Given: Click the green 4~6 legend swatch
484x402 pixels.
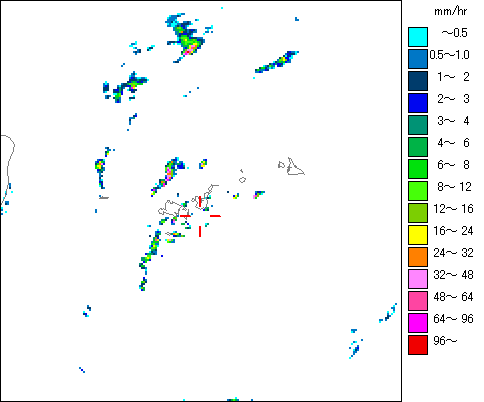Looking at the screenshot, I should coord(418,147).
